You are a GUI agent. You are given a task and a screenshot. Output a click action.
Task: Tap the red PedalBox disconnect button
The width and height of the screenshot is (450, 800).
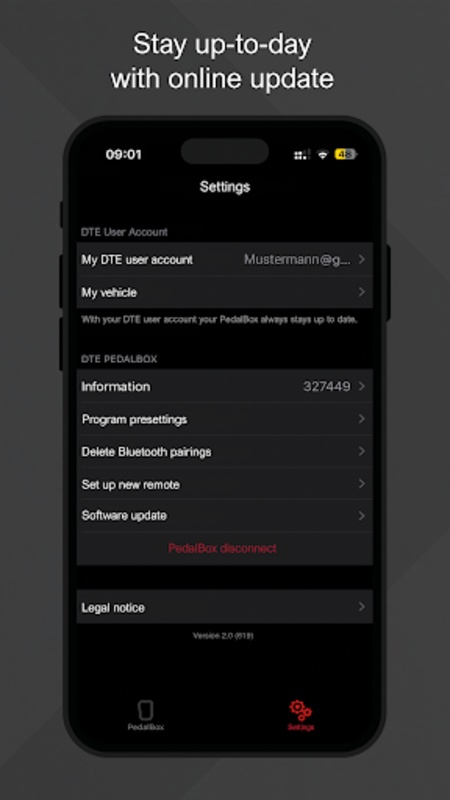(x=222, y=548)
